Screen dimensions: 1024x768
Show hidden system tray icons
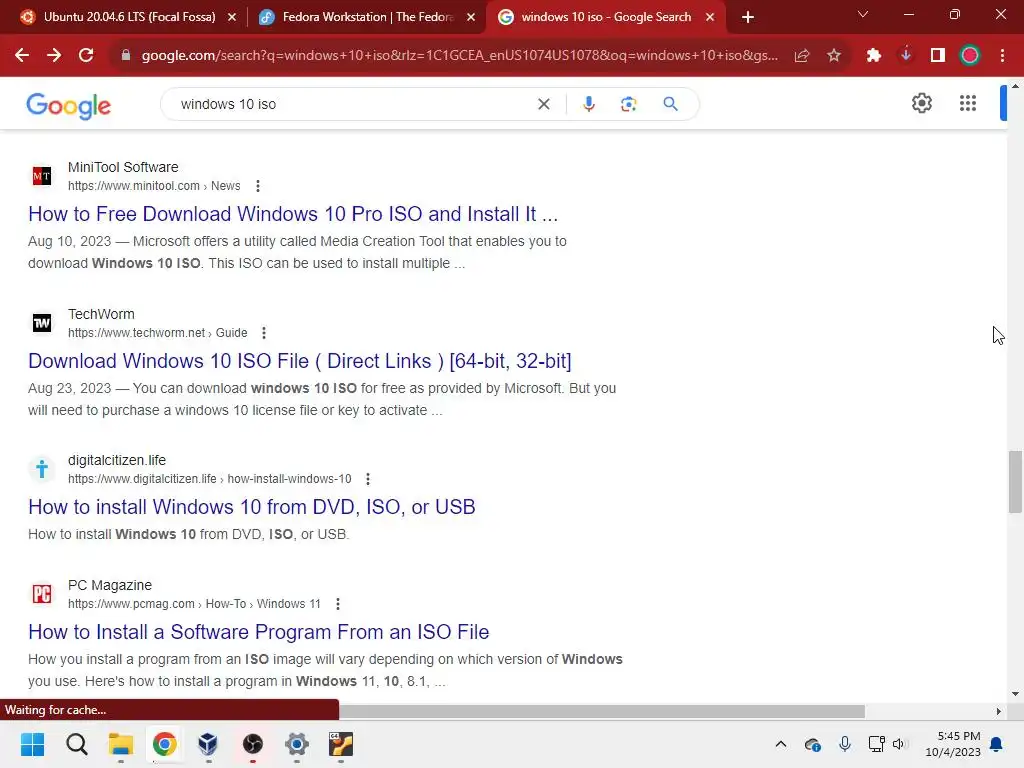pyautogui.click(x=780, y=744)
